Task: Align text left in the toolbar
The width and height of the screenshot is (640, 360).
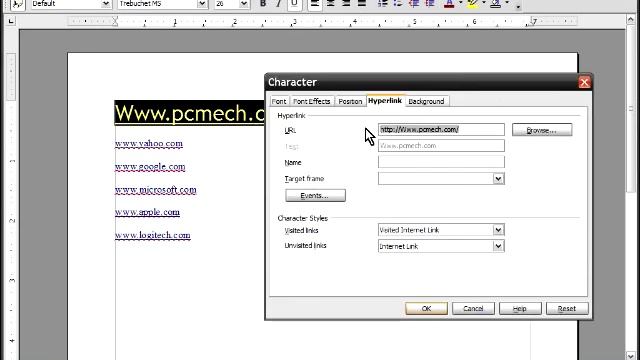Action: (x=315, y=4)
